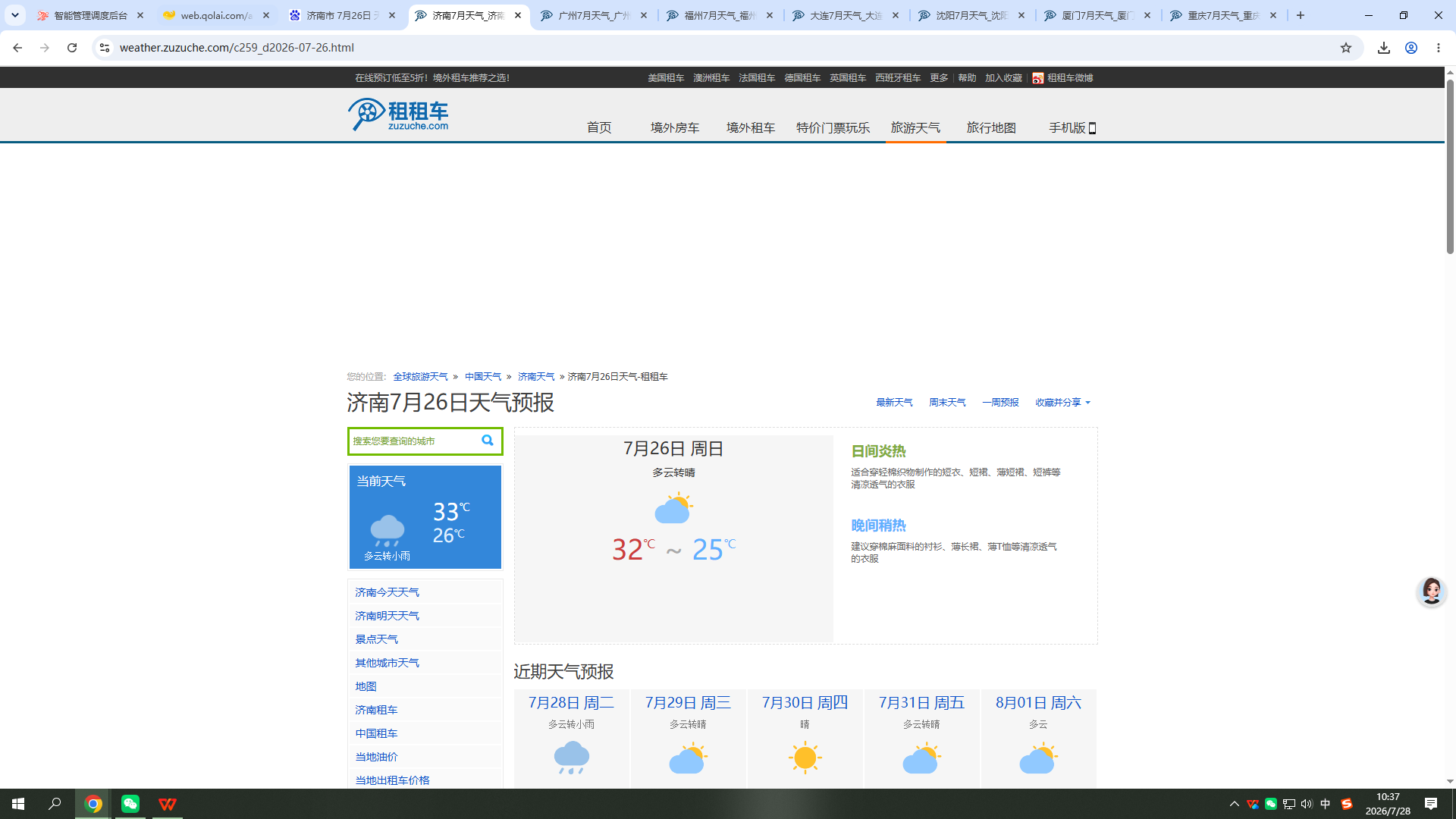Open WPS Office from the taskbar
The height and width of the screenshot is (819, 1456).
(168, 804)
